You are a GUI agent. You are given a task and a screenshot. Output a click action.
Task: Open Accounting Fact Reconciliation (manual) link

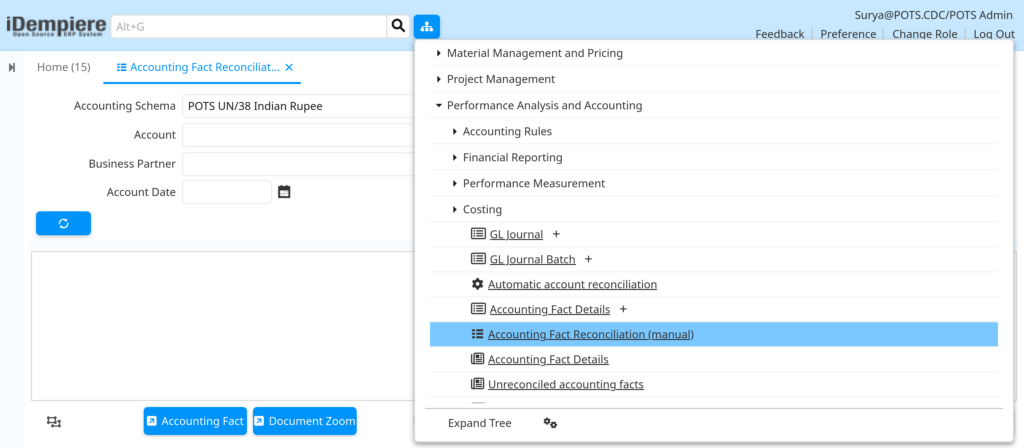pyautogui.click(x=590, y=334)
